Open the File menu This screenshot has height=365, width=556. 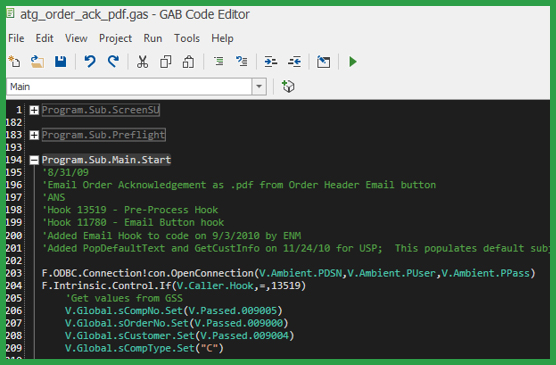16,38
